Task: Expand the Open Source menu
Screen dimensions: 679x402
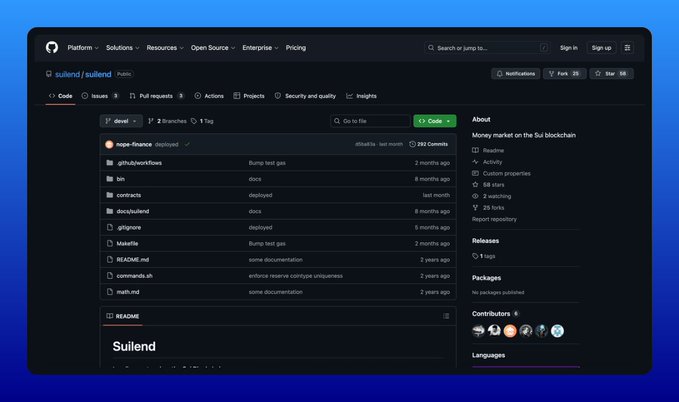Action: 213,47
